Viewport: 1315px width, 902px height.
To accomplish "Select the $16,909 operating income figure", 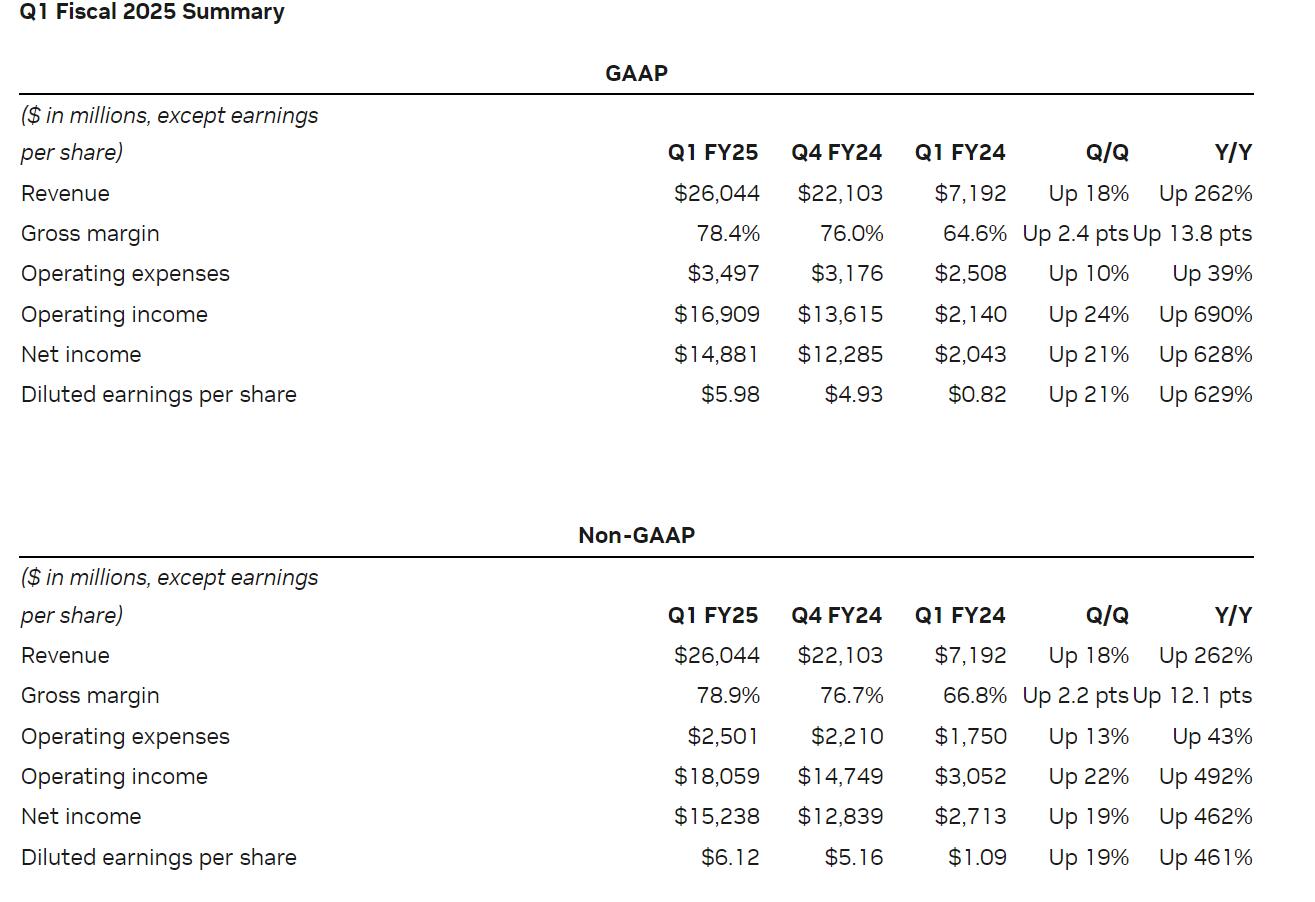I will point(717,314).
